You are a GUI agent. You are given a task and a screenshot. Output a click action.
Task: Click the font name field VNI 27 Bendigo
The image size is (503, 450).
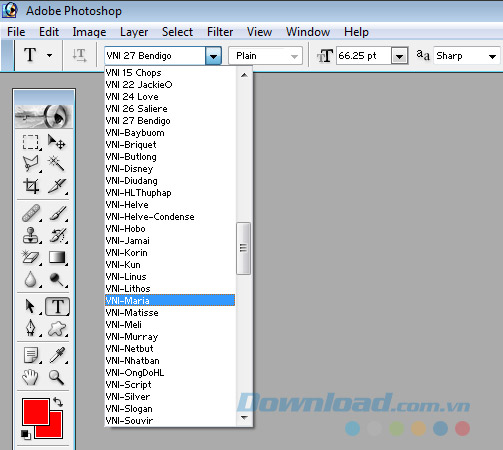click(x=155, y=56)
